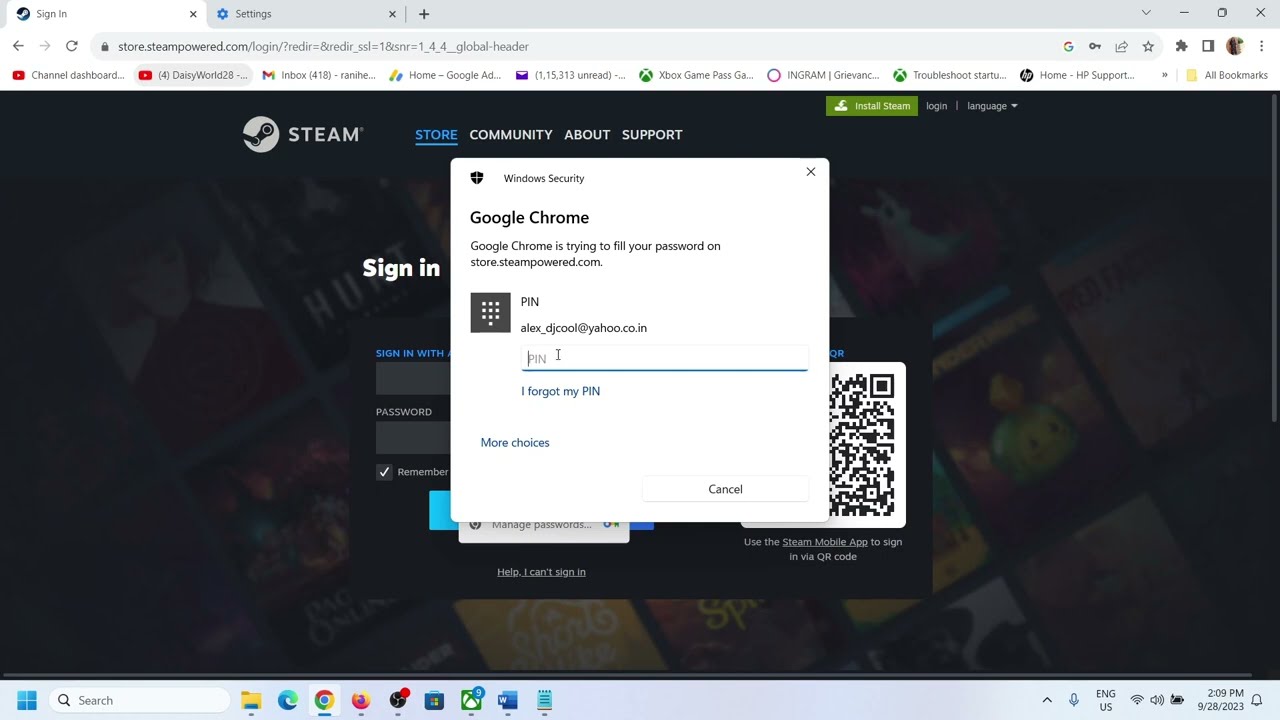This screenshot has width=1280, height=720.
Task: Click the Google icon in the address bar
Action: pyautogui.click(x=1068, y=46)
